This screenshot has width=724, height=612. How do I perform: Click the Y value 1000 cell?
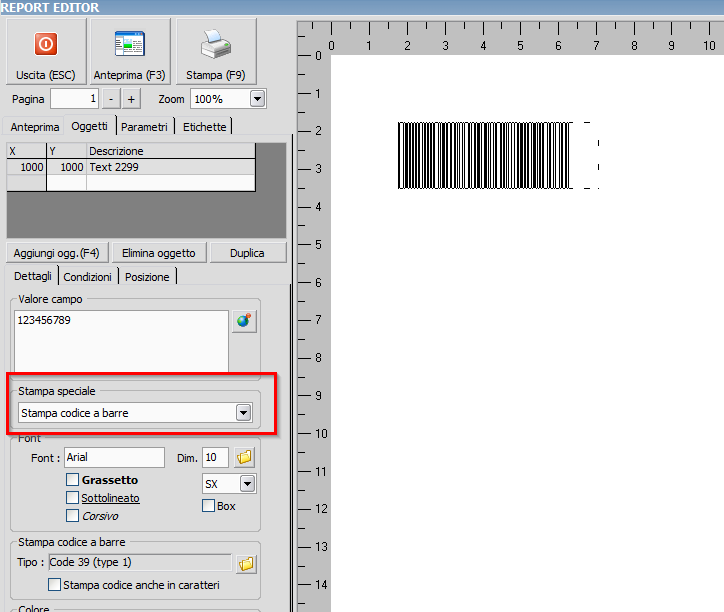point(66,167)
